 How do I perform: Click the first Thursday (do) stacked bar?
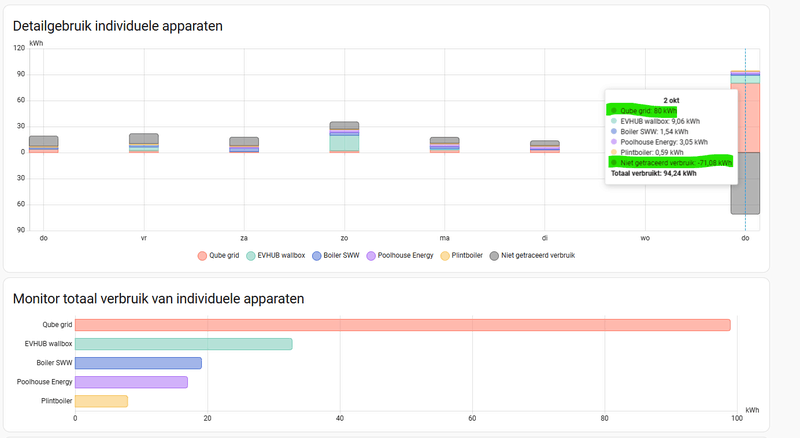coord(44,144)
